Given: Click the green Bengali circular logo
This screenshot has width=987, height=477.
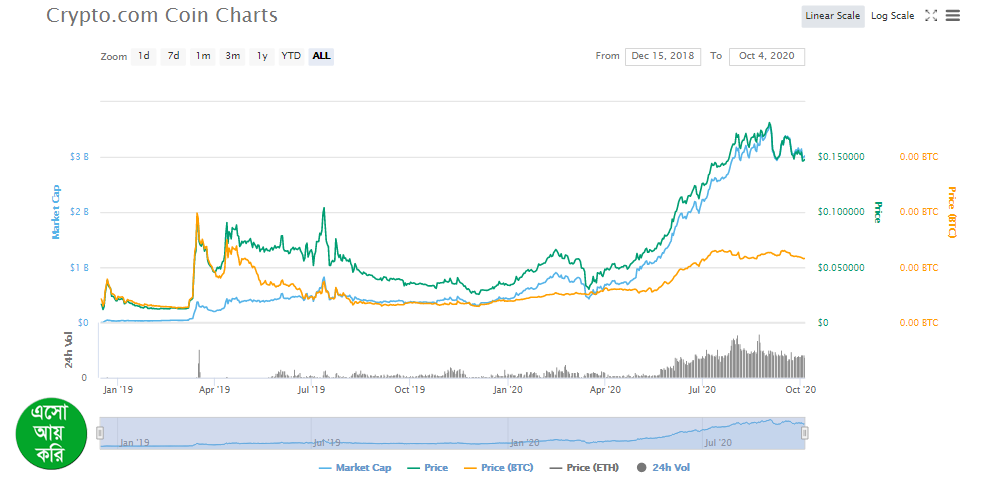Looking at the screenshot, I should point(50,437).
